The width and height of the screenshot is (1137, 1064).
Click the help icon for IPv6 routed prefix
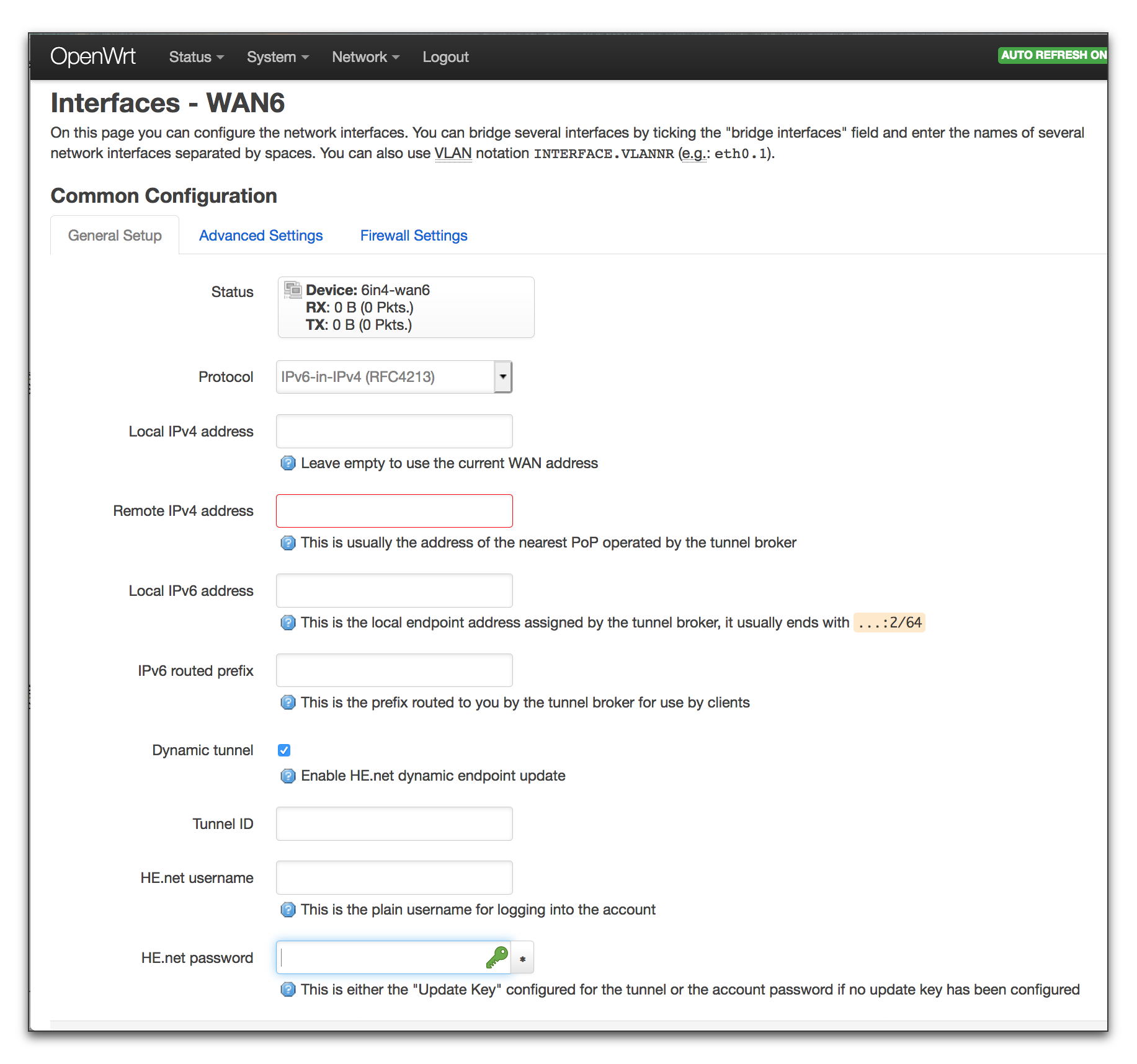[288, 703]
